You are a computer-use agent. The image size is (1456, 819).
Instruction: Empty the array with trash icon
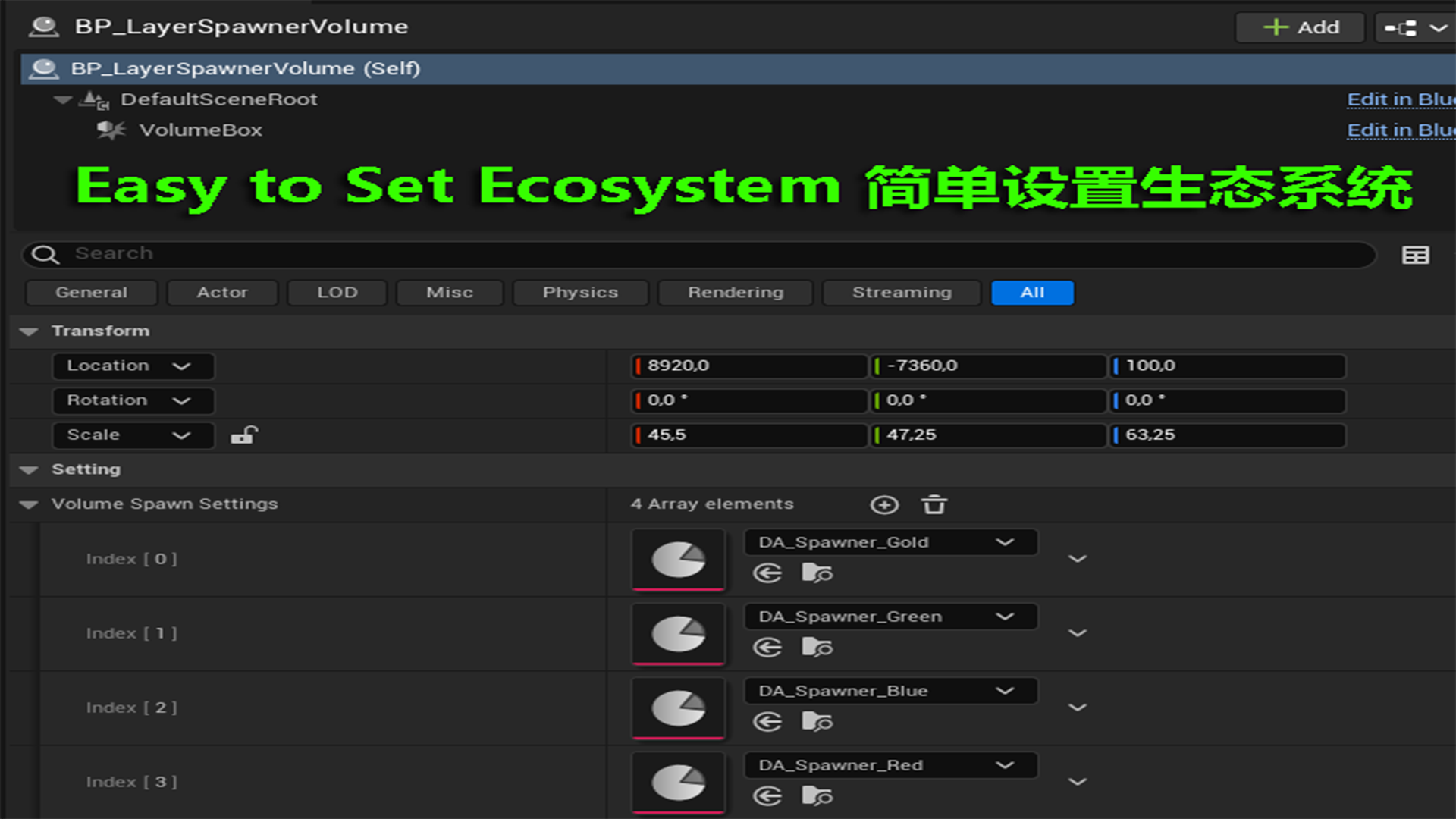[x=934, y=505]
